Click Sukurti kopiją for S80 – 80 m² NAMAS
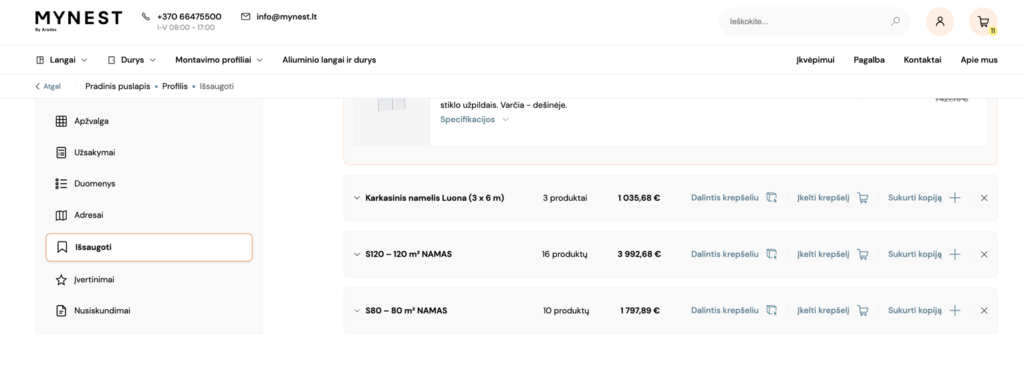 [x=915, y=310]
